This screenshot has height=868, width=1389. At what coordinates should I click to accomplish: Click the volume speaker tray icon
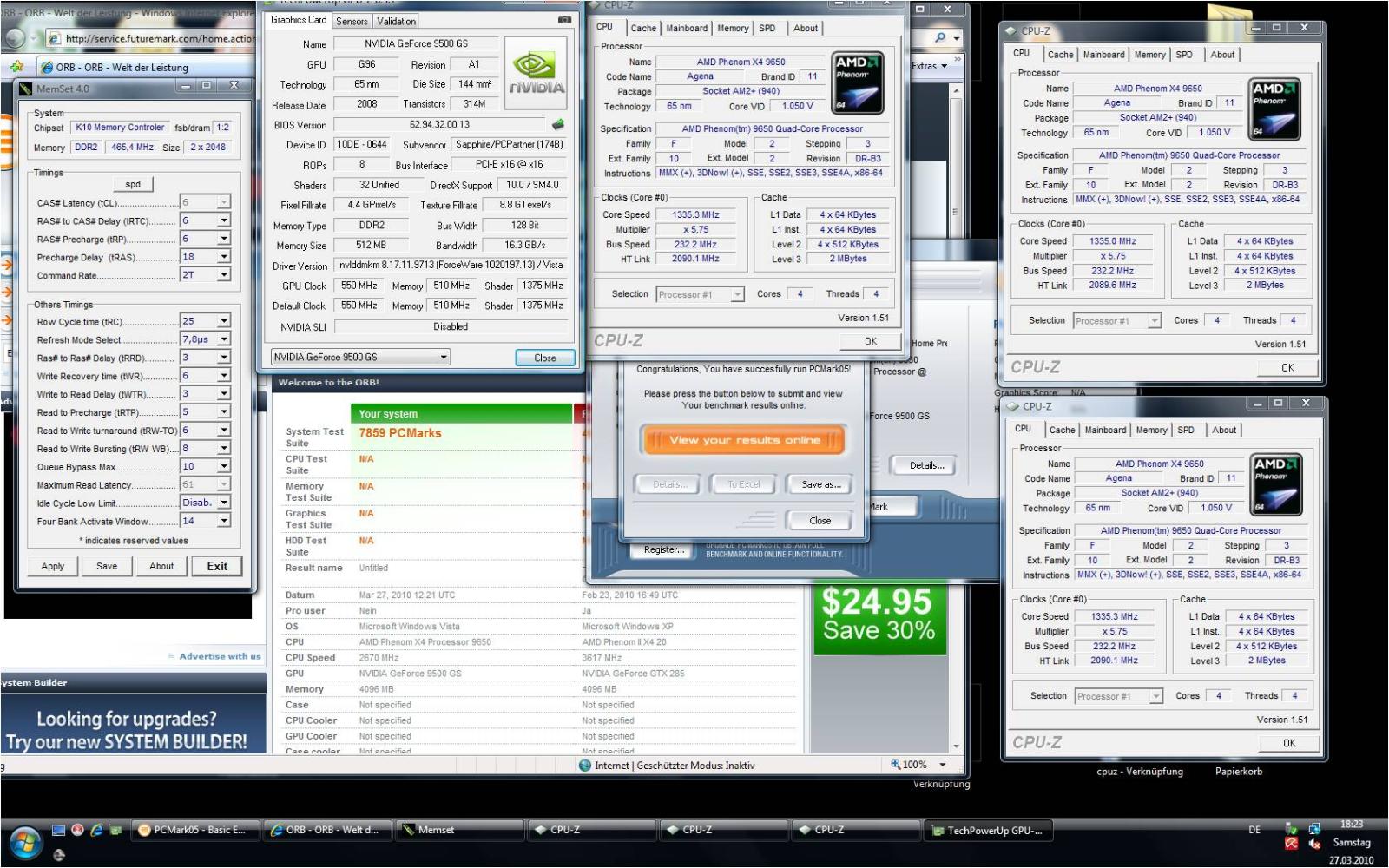point(1314,844)
